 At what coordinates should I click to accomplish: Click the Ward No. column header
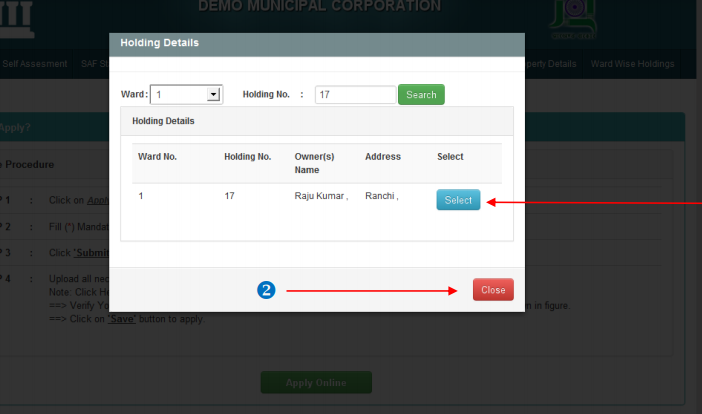(157, 157)
